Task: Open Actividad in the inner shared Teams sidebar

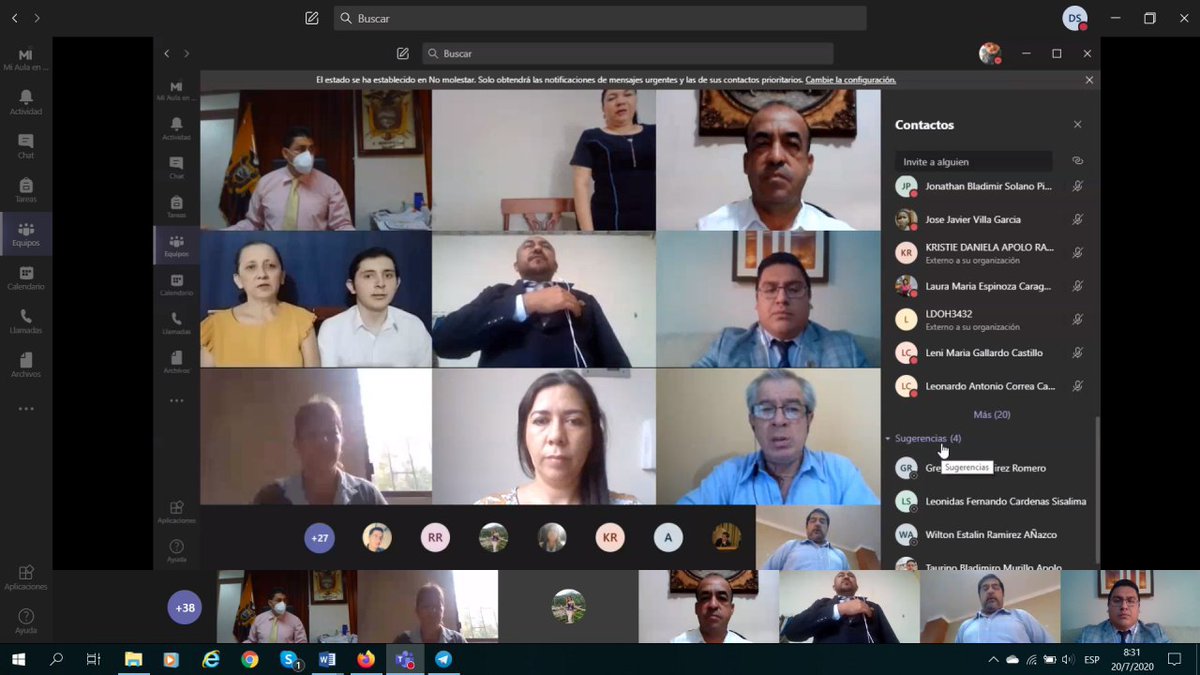Action: [x=176, y=127]
